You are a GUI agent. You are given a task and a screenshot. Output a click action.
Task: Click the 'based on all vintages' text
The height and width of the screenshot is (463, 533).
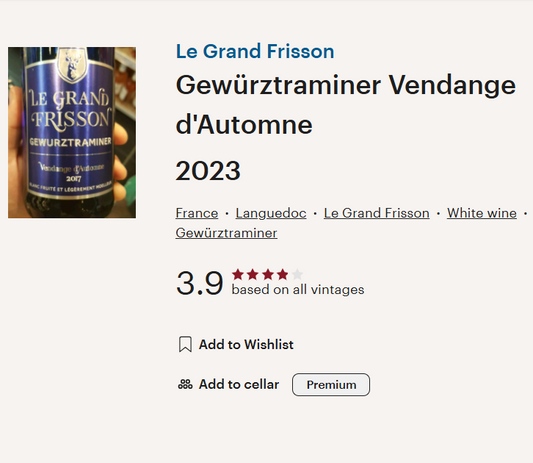298,290
